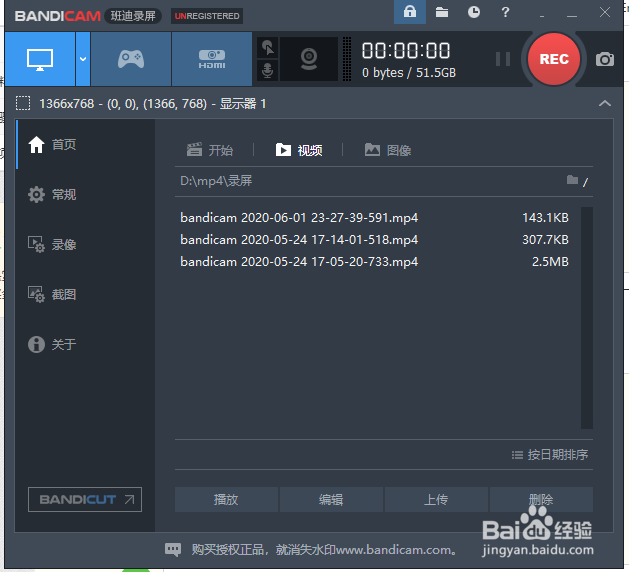
Task: Click the 307.7KB file size
Action: [545, 240]
